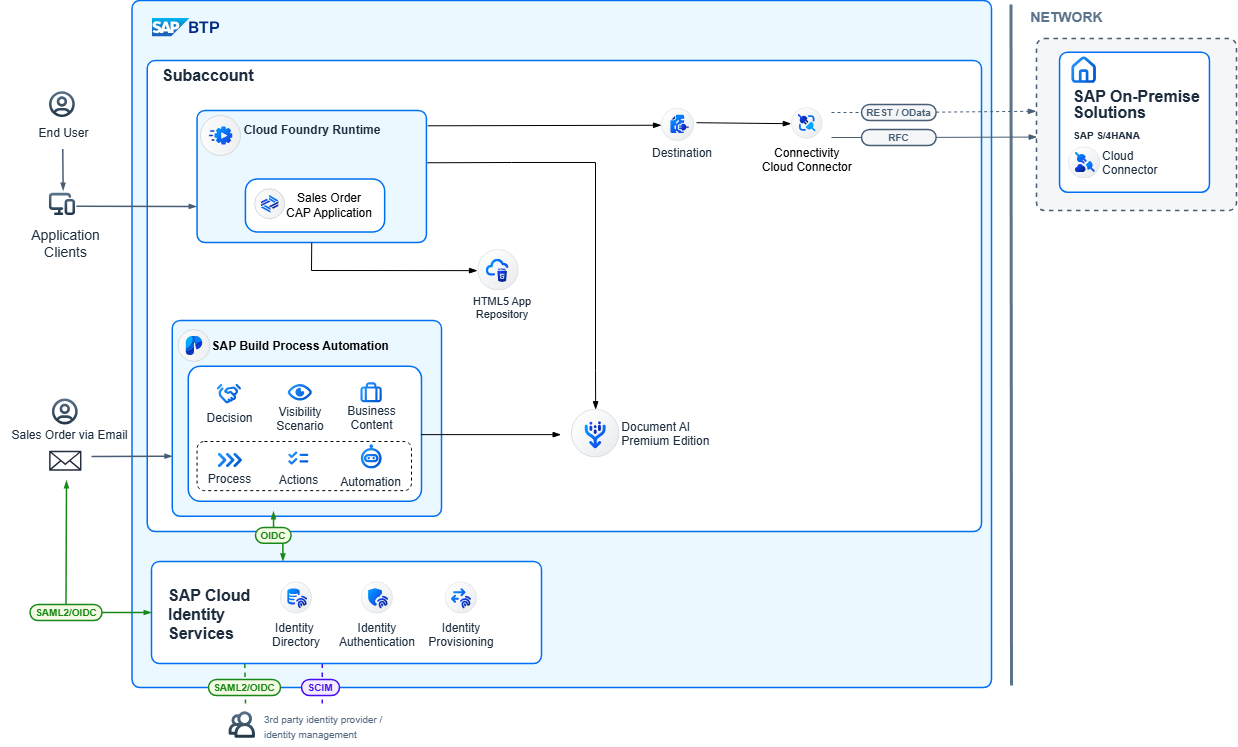Screen dimensions: 1238x747
Task: Click the SAP Cloud Identity Services title
Action: point(209,614)
